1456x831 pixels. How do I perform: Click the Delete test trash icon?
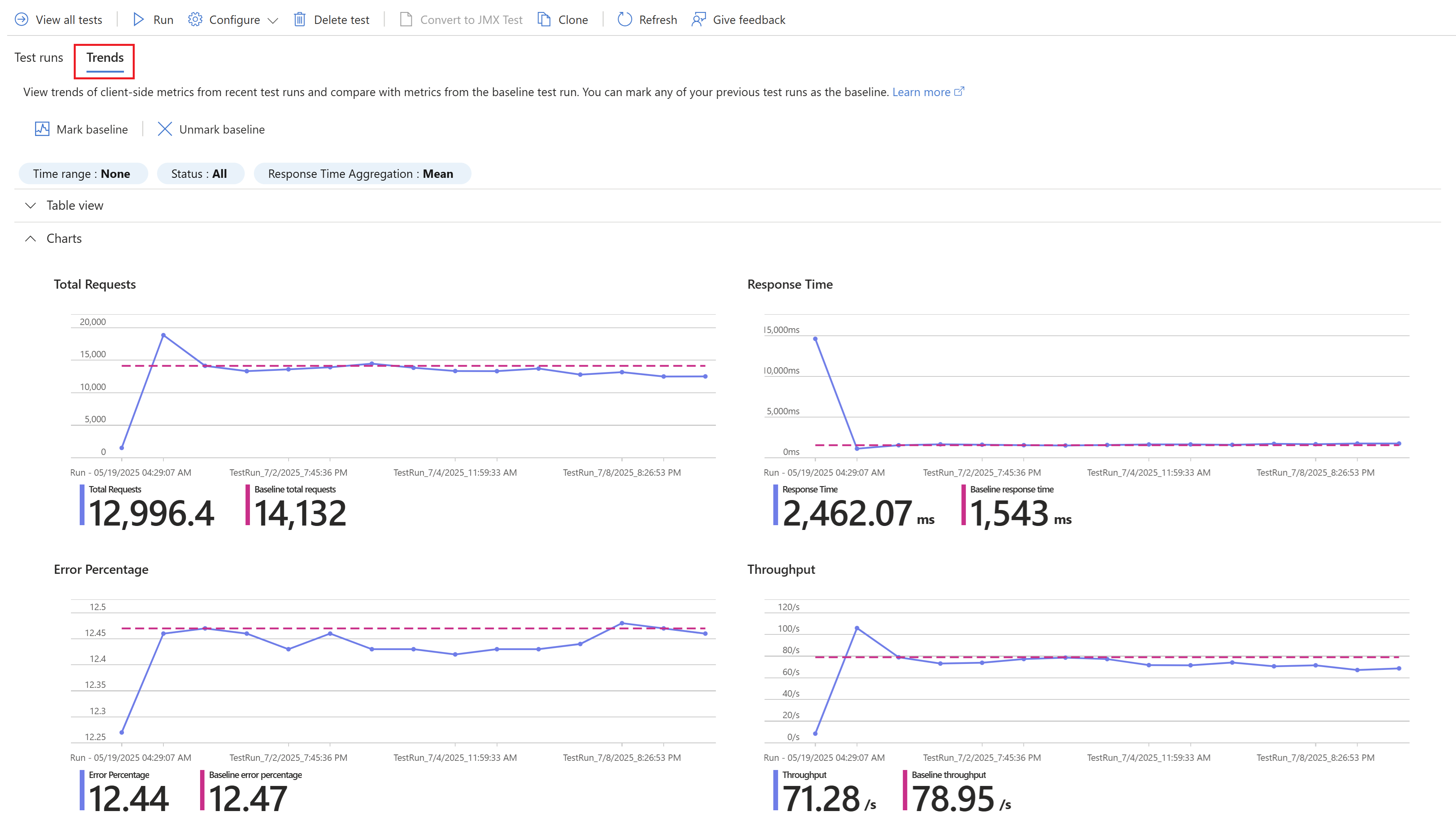point(299,20)
